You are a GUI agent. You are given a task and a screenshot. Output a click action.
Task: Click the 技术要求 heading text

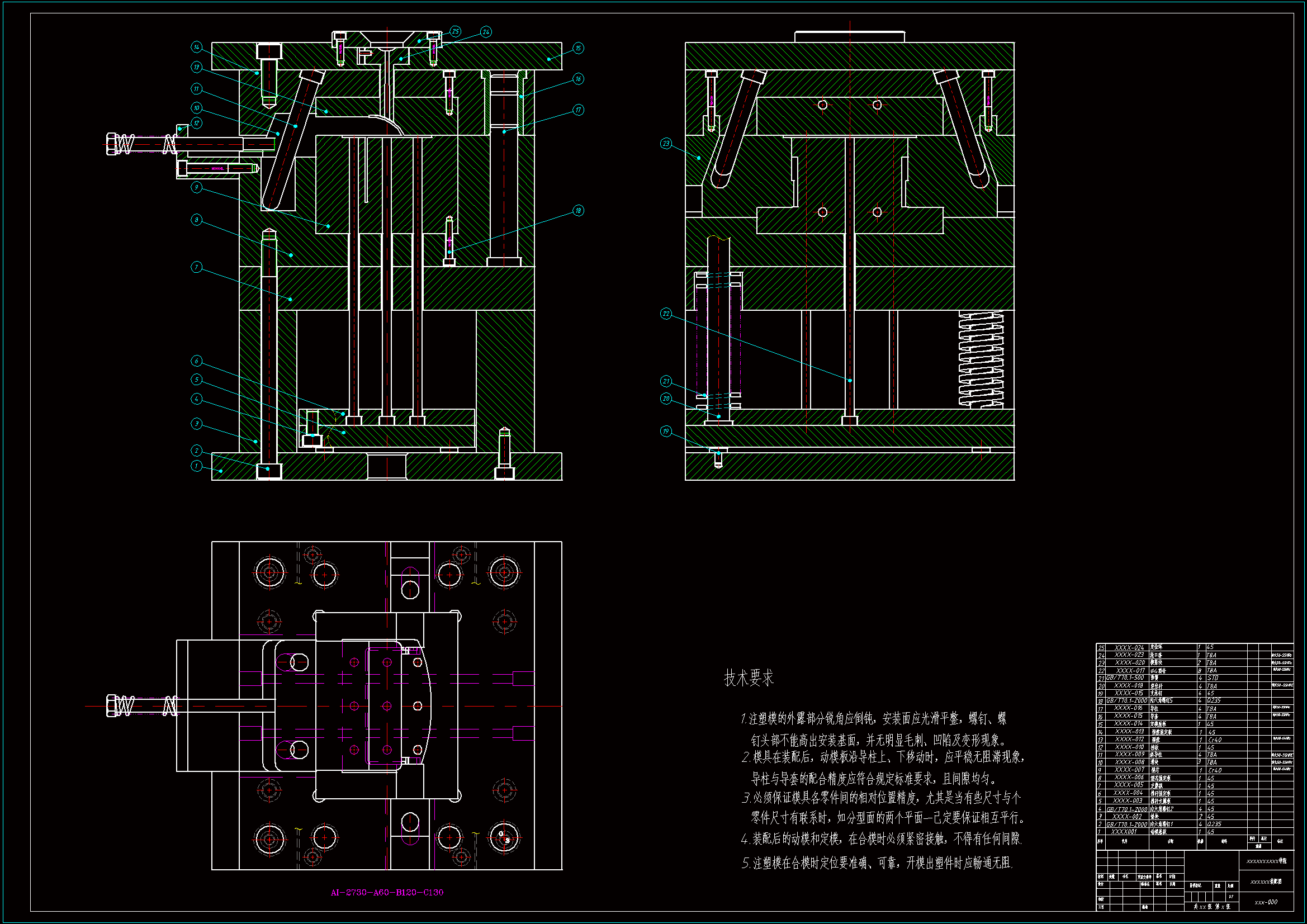point(749,678)
